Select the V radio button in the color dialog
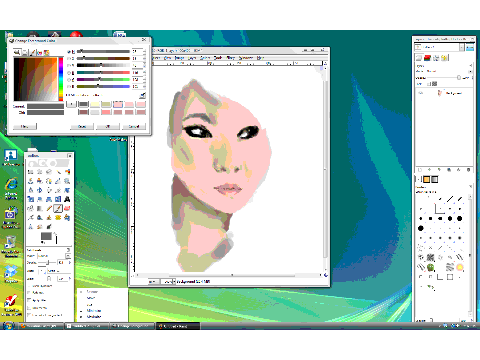 click(x=69, y=66)
